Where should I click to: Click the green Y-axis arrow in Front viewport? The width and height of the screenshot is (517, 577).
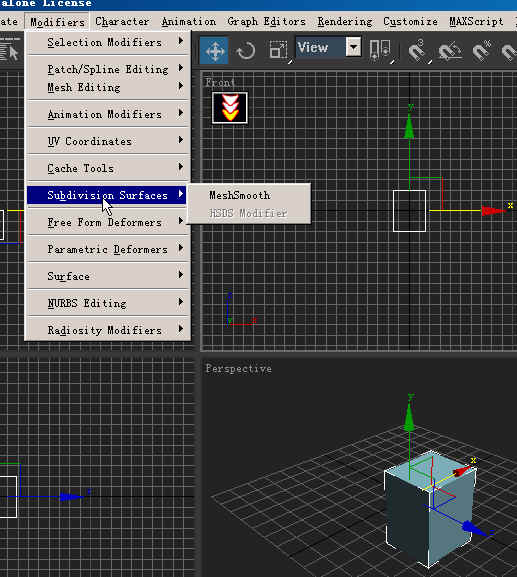(409, 127)
